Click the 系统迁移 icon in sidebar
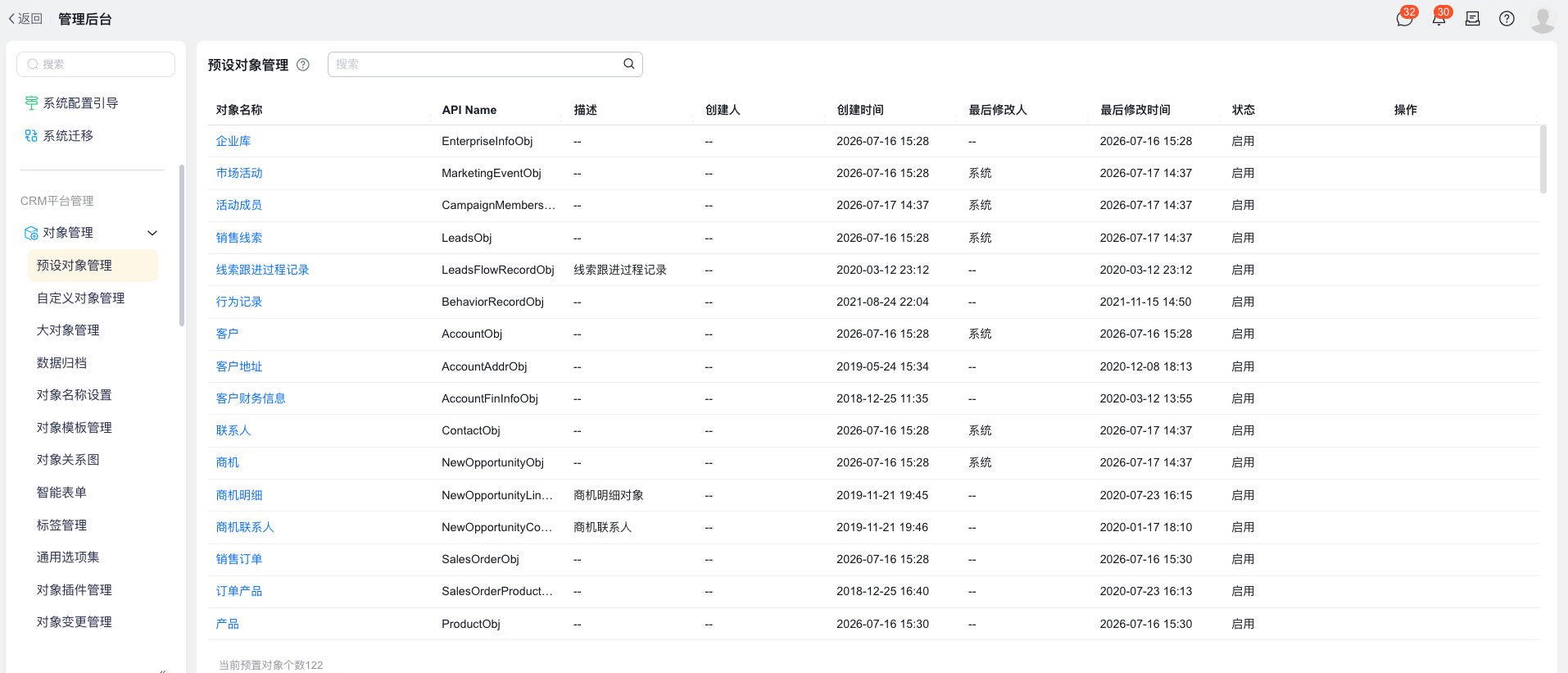The image size is (1568, 673). (x=31, y=135)
